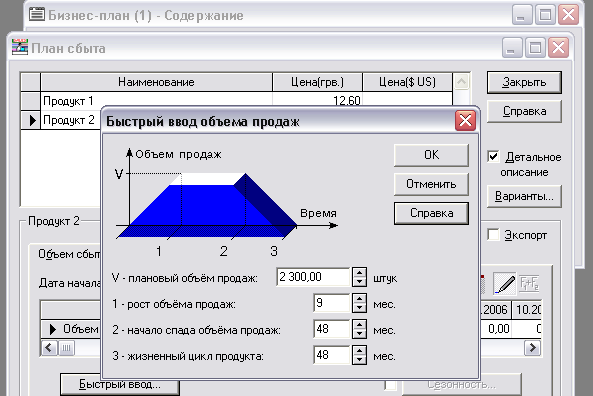This screenshot has height=396, width=593.
Task: Click the planned sales volume field (2 300,00)
Action: coord(313,277)
